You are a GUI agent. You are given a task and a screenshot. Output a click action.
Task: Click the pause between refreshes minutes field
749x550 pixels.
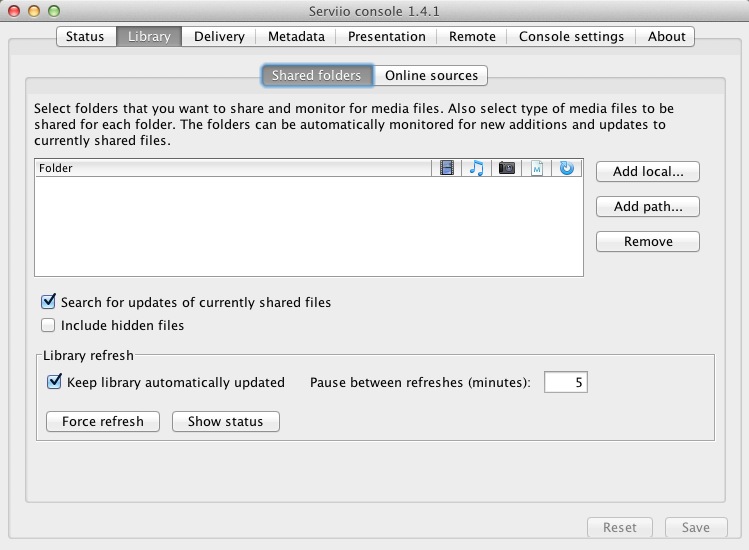[x=566, y=382]
